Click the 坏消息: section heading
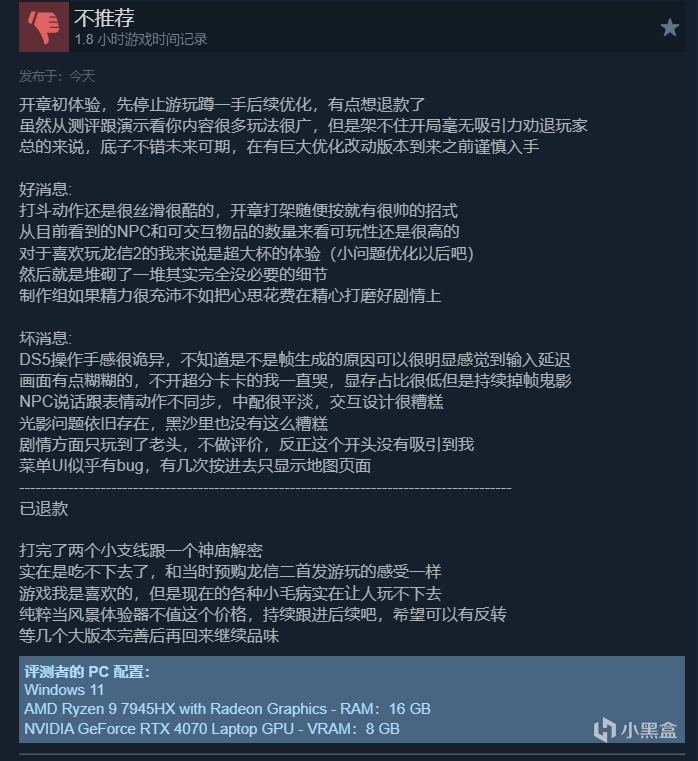698x761 pixels. point(45,338)
